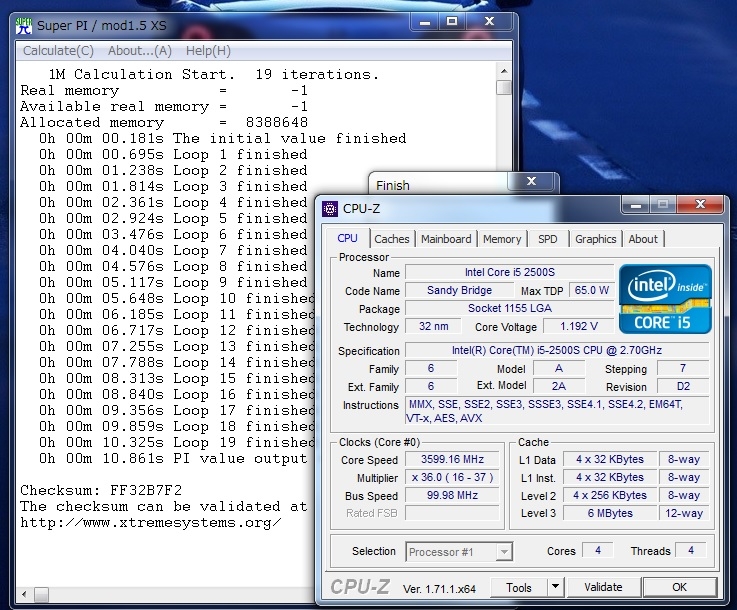Click the Level 3 associativity 12-way
The width and height of the screenshot is (737, 610).
pyautogui.click(x=684, y=513)
